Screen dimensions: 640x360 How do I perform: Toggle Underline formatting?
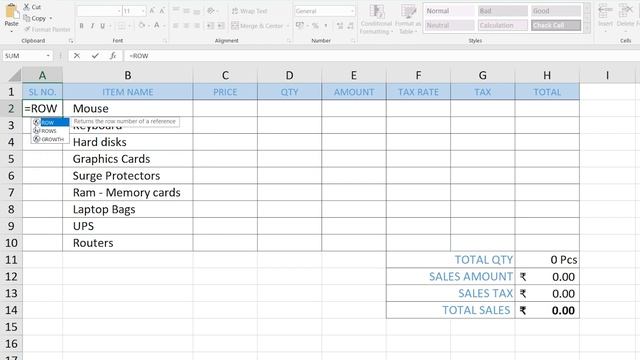coord(102,26)
